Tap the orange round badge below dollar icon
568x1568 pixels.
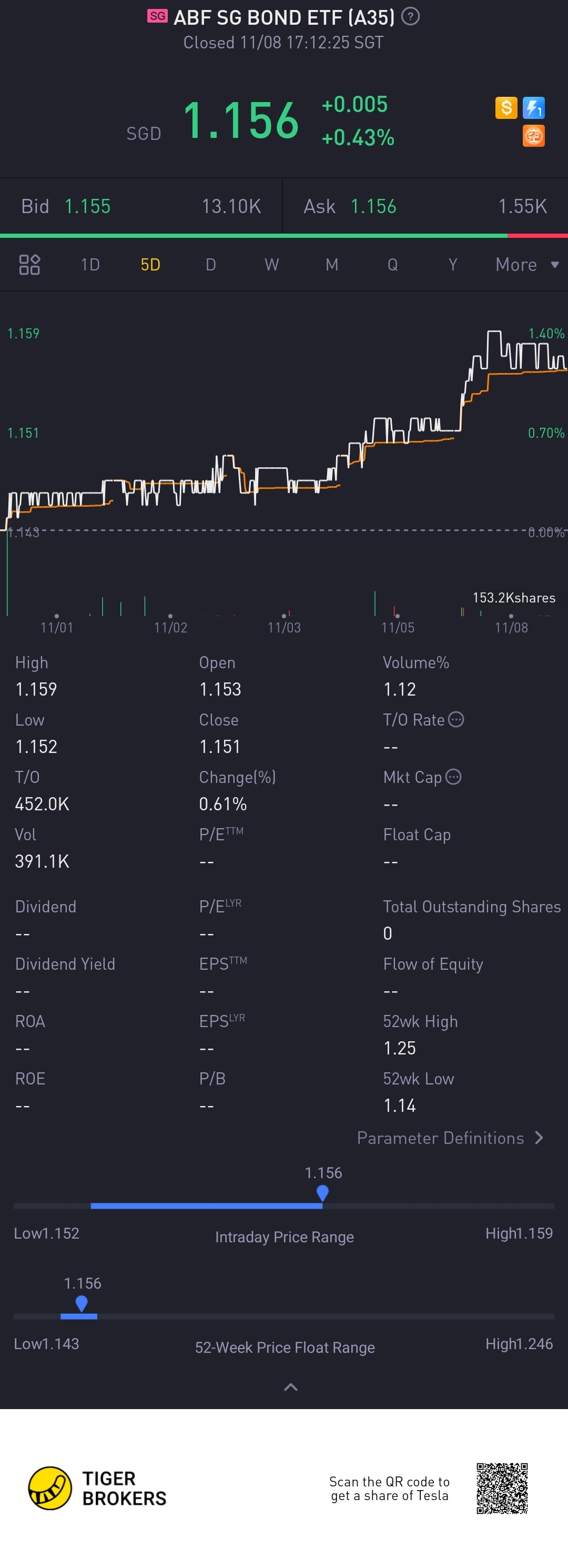534,136
